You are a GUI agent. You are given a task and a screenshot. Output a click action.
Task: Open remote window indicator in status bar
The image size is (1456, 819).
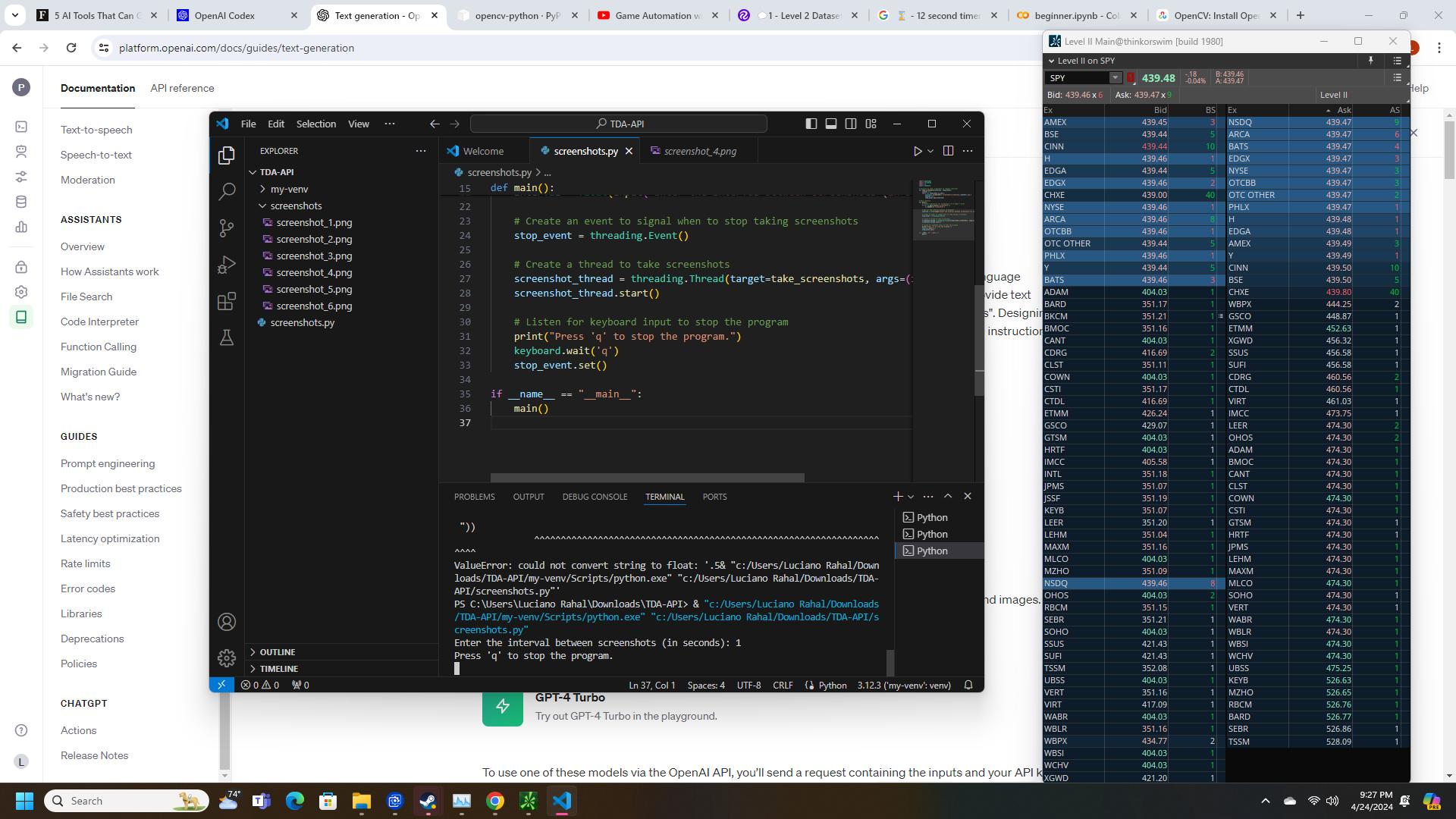(221, 685)
